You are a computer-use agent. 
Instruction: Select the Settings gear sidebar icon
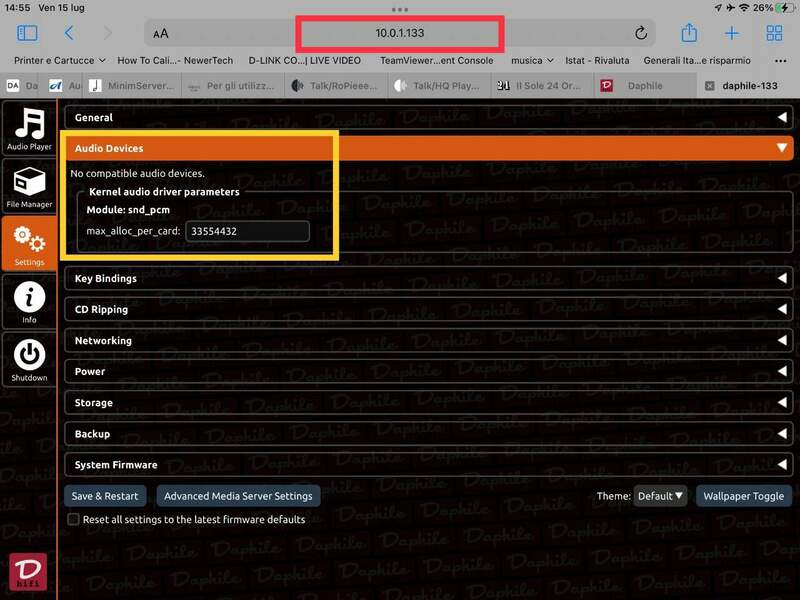pos(29,244)
